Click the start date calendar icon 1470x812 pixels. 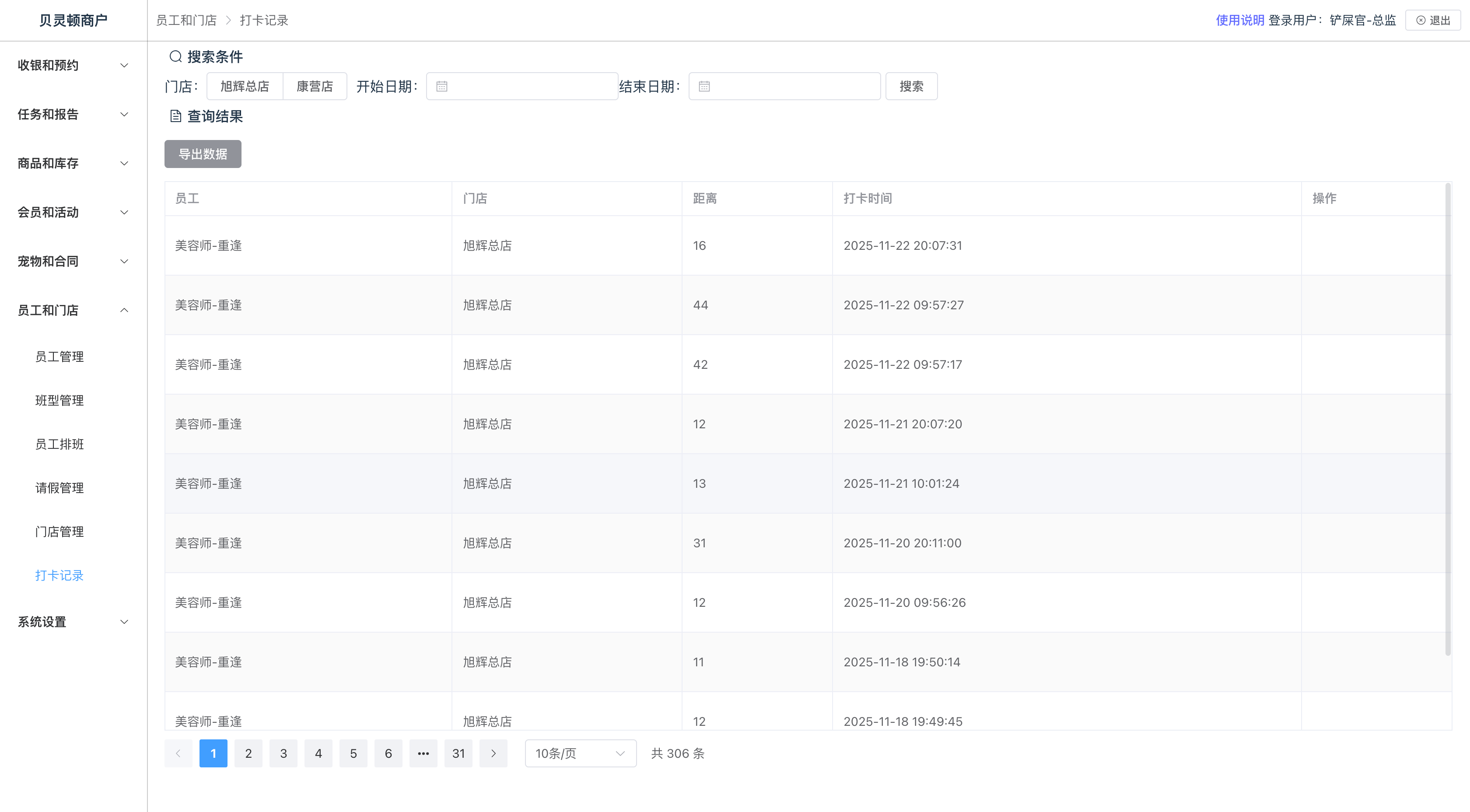coord(442,86)
